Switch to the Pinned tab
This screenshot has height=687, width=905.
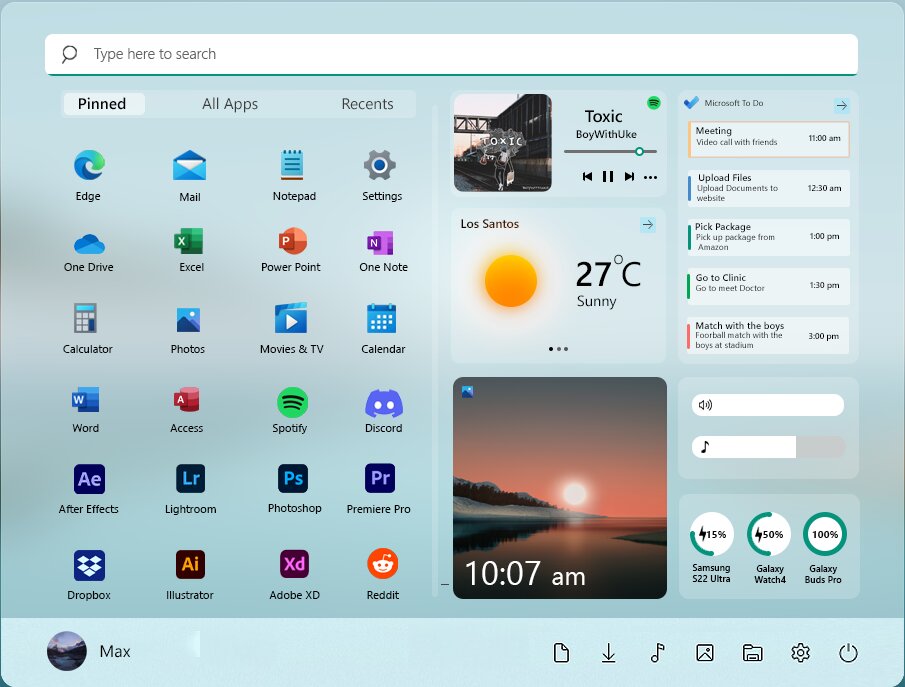pyautogui.click(x=104, y=104)
